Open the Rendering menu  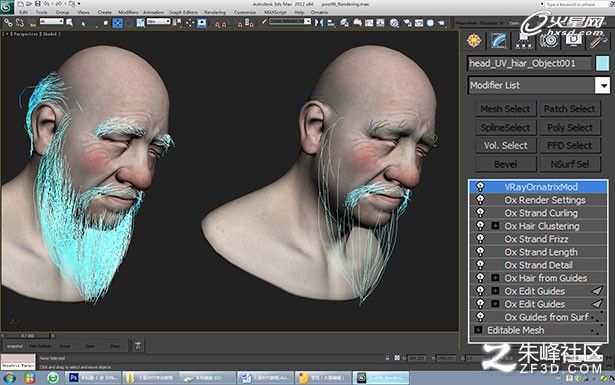215,12
